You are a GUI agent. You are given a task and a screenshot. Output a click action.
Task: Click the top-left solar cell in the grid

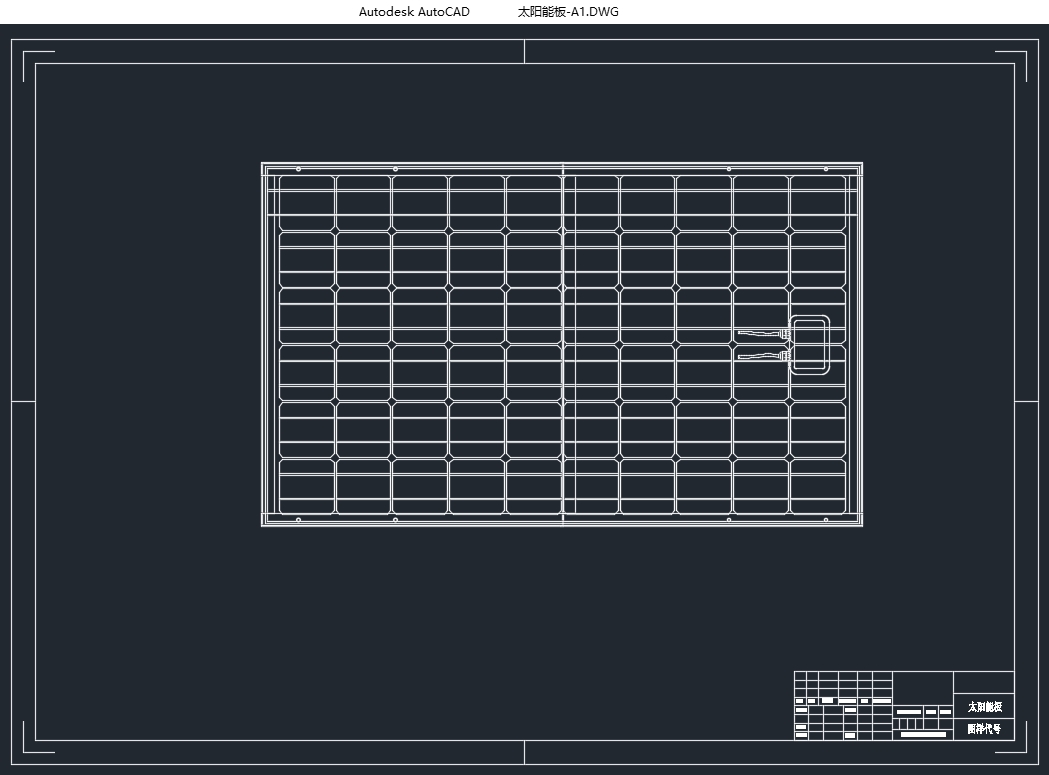pyautogui.click(x=306, y=203)
